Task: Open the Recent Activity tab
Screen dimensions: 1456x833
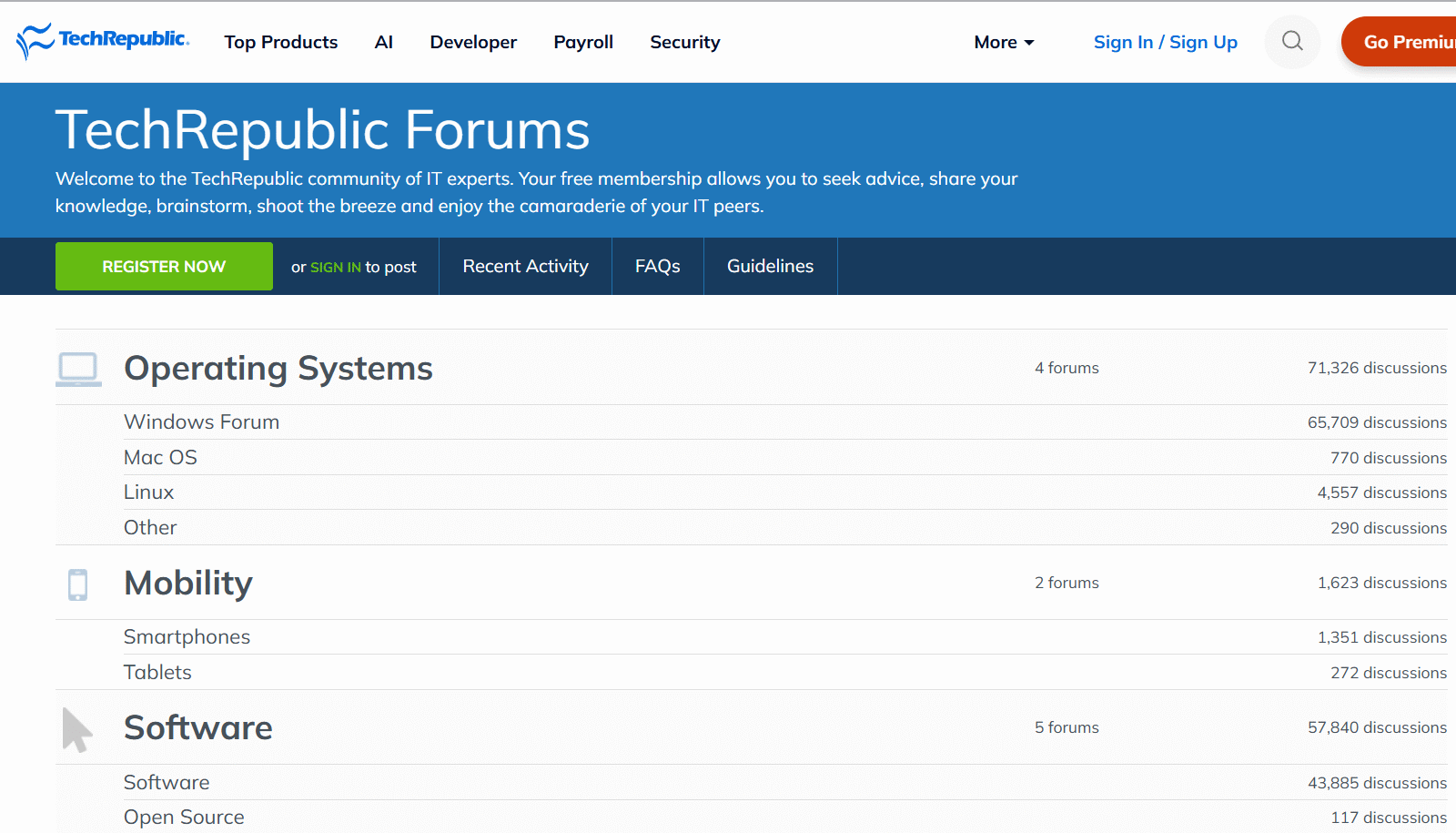Action: coord(526,266)
